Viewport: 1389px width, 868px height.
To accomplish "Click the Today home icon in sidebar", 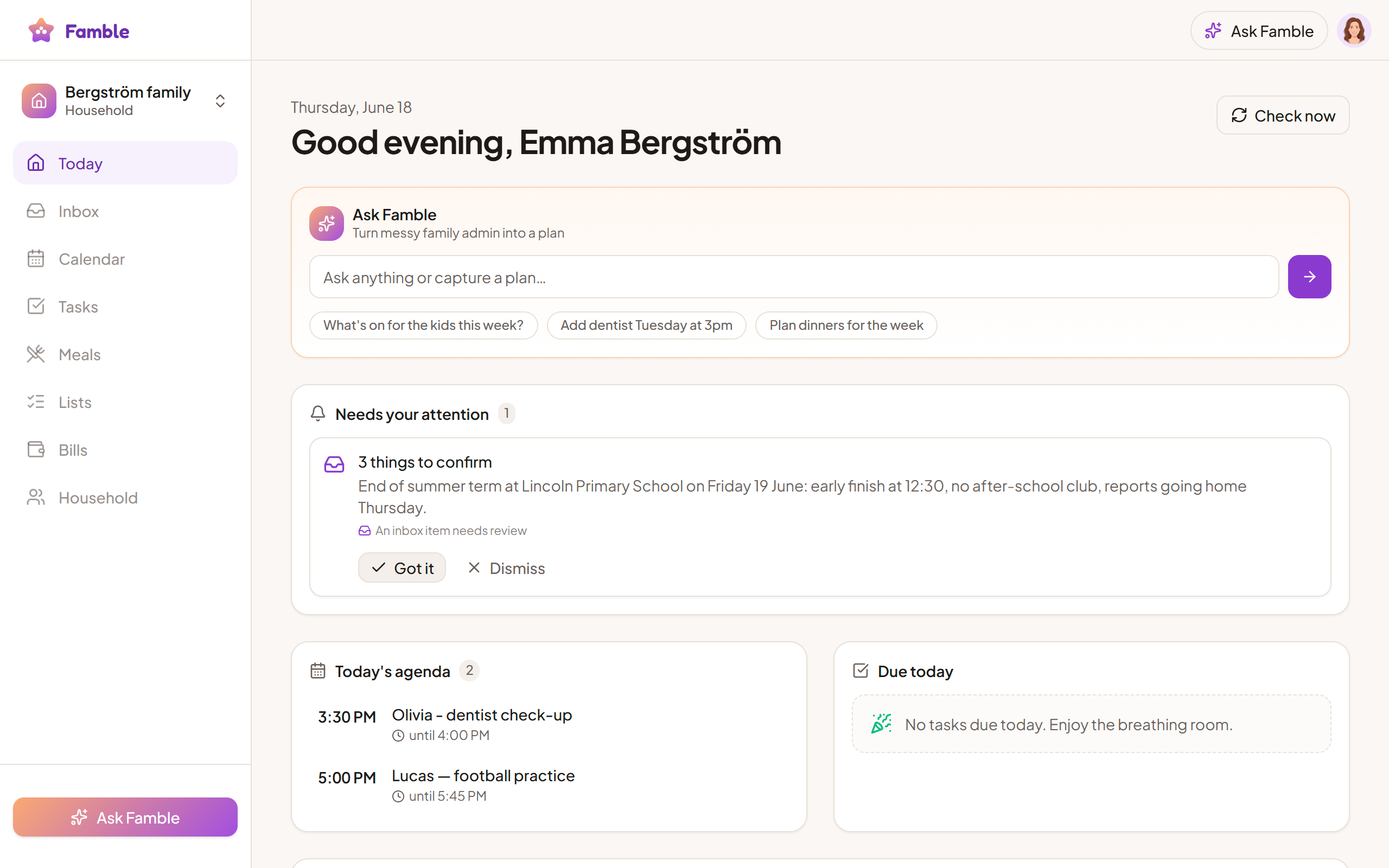I will click(36, 162).
